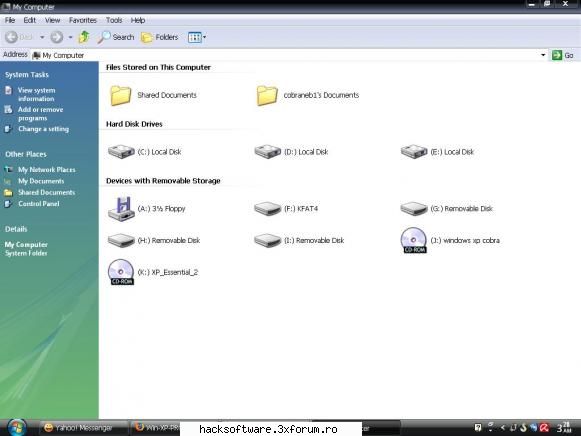Open the Help menu
Screen dimensions: 581x436
pos(137,20)
